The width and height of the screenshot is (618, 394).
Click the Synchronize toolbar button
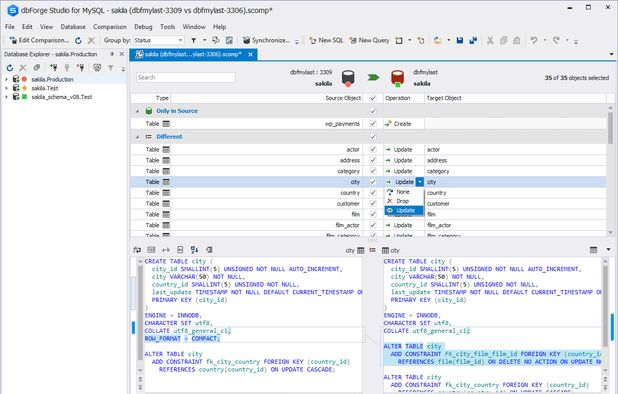coord(266,40)
